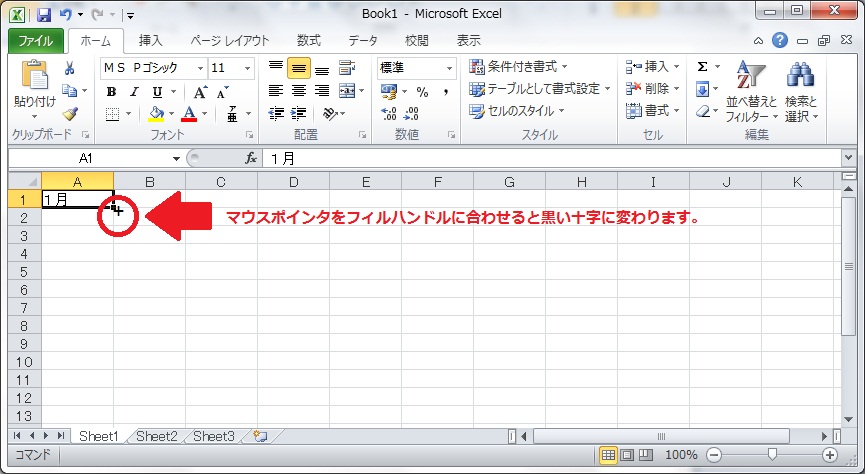Switch to 数式 ribbon tab
Viewport: 865px width, 474px height.
click(309, 40)
